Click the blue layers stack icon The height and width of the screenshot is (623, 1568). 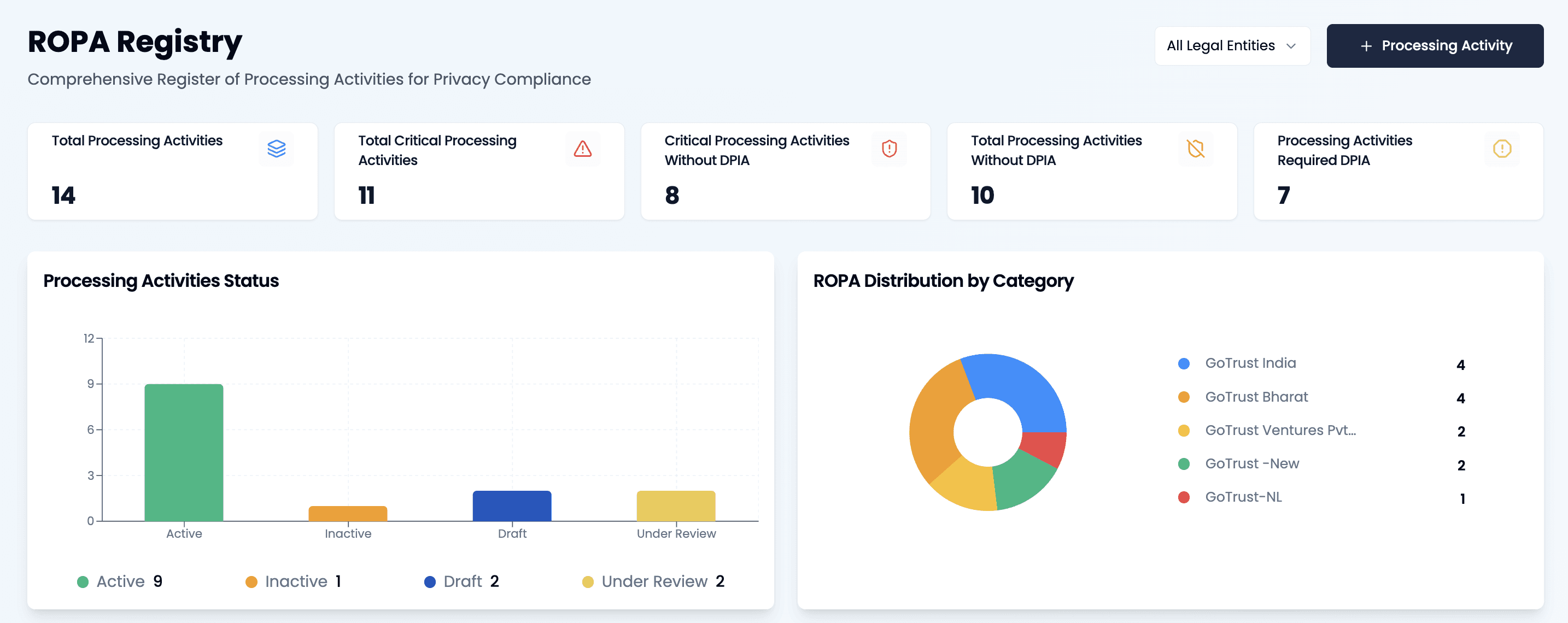pos(276,149)
